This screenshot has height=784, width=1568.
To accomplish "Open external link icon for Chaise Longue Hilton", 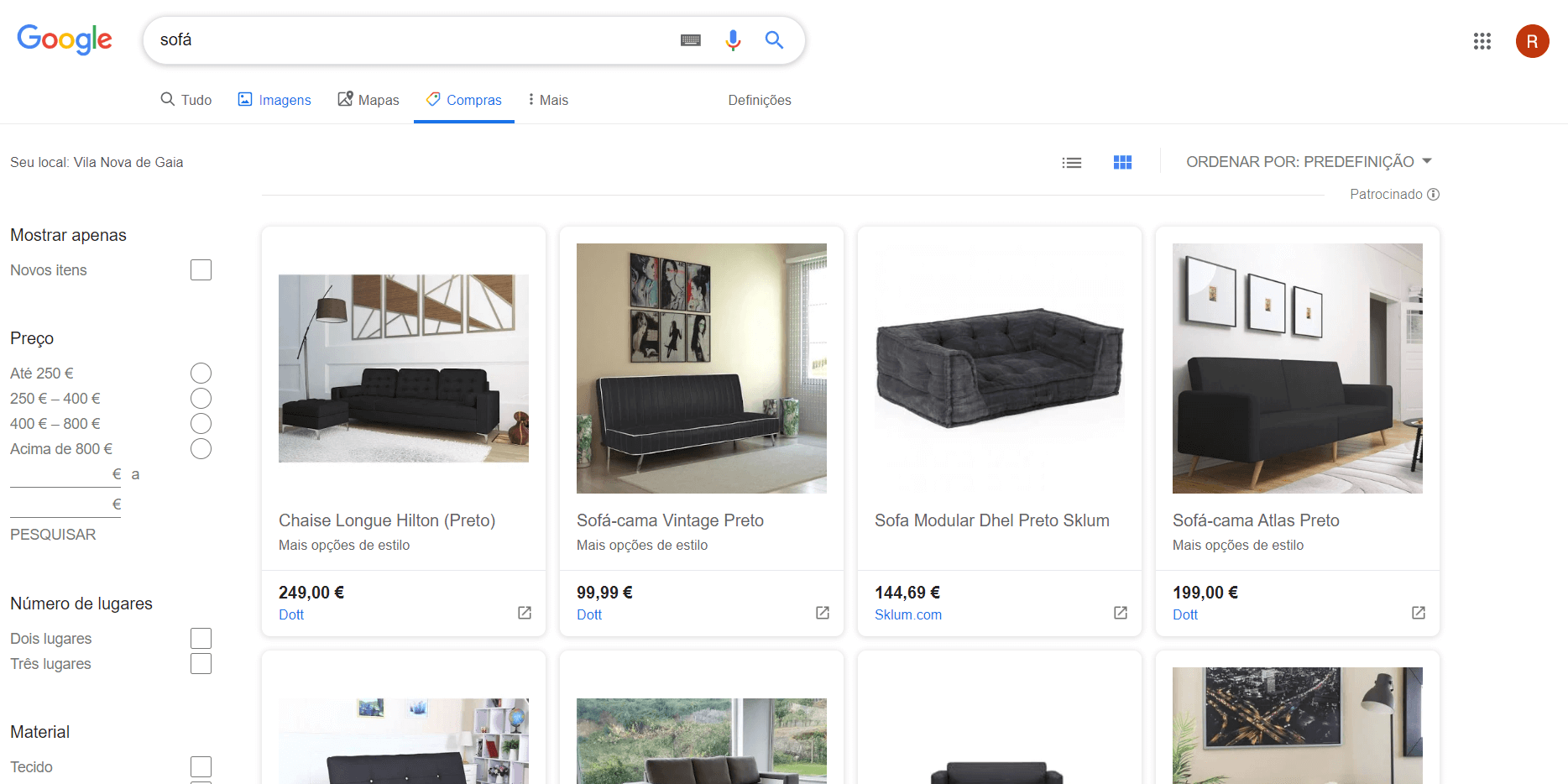I will tap(525, 613).
